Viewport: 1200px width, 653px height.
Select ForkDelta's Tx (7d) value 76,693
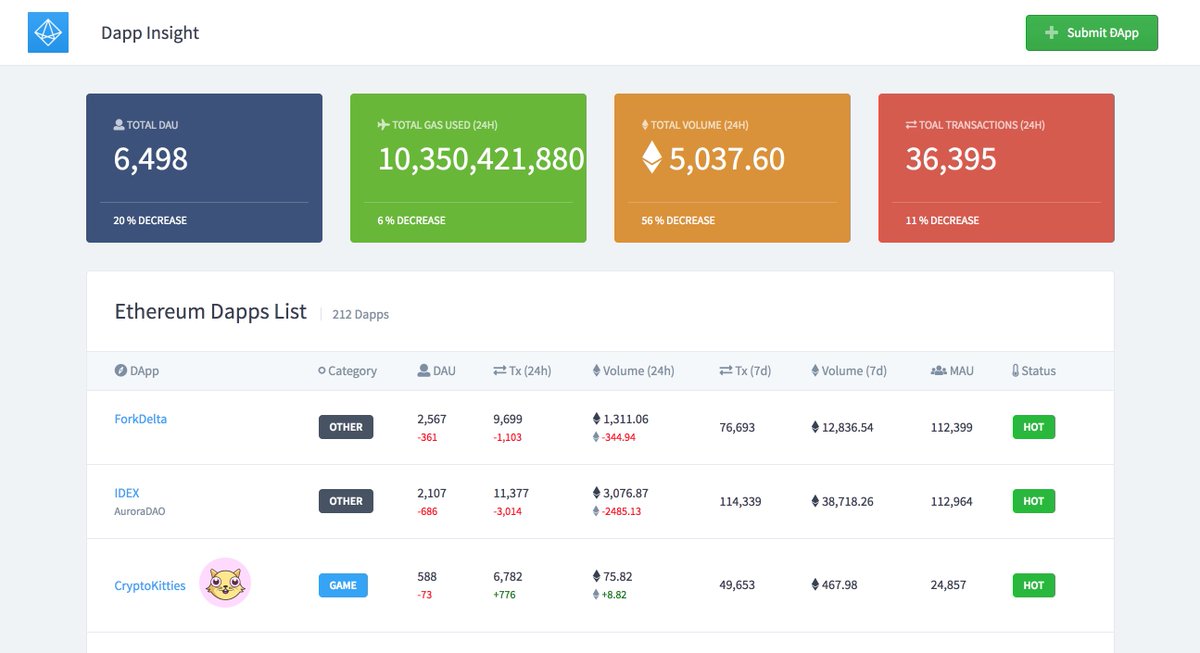click(x=737, y=427)
